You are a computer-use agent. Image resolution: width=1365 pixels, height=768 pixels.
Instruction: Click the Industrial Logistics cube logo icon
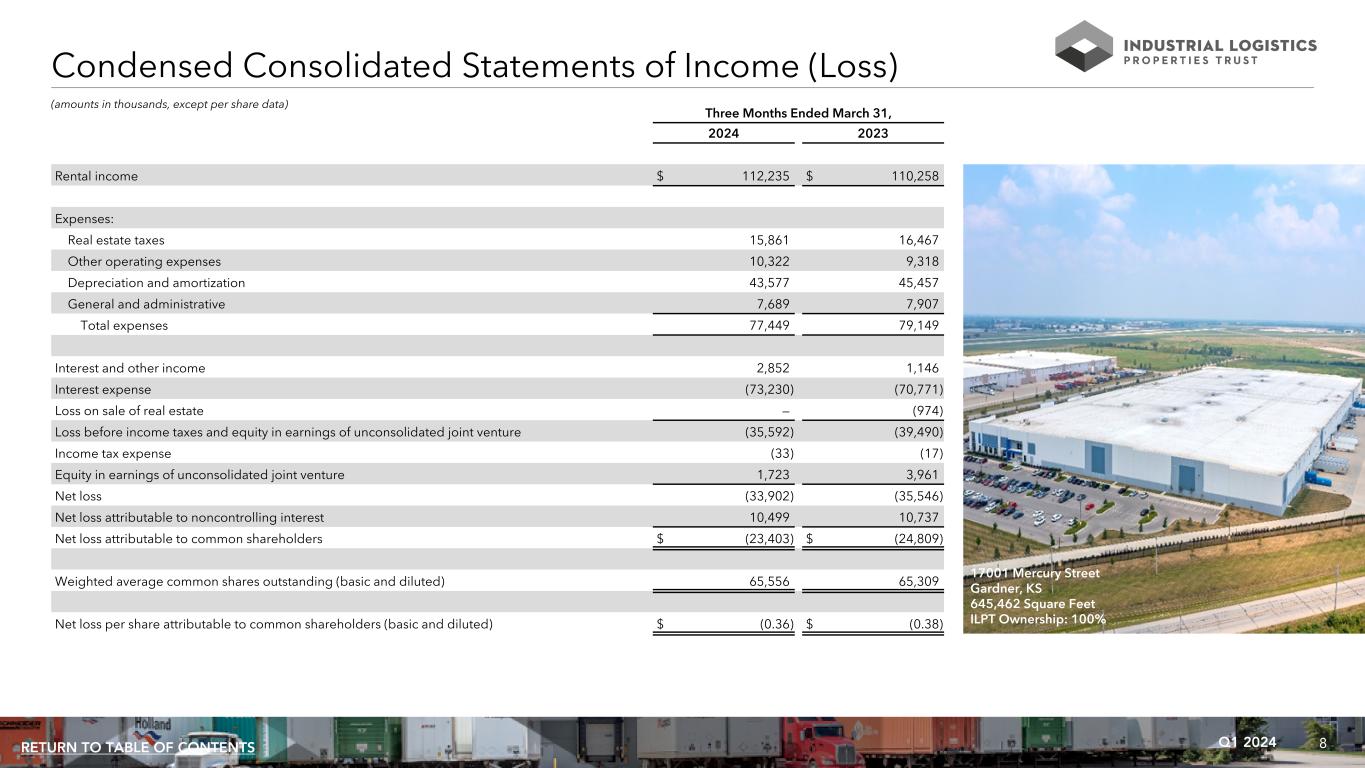[1084, 46]
